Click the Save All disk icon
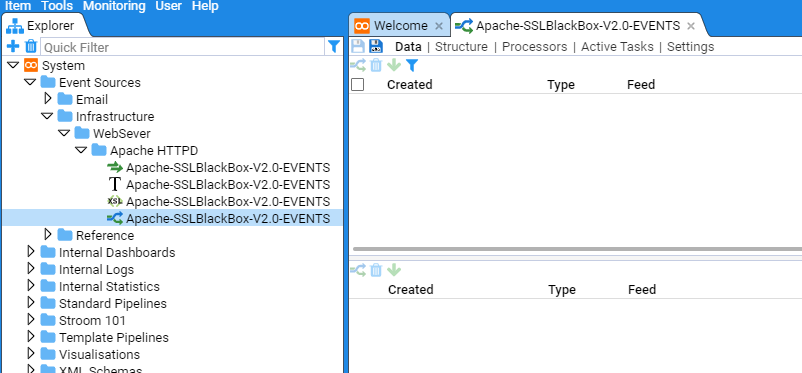Image resolution: width=802 pixels, height=373 pixels. pyautogui.click(x=376, y=47)
